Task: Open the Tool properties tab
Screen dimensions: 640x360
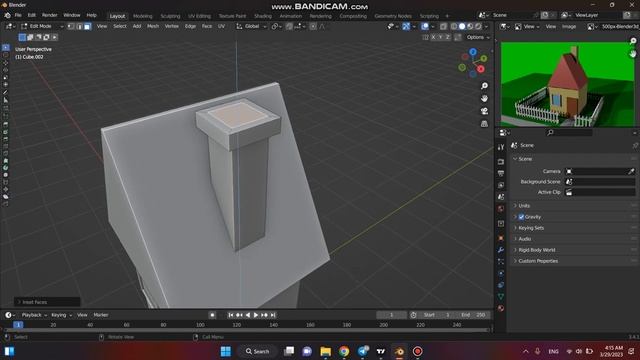Action: coord(501,147)
